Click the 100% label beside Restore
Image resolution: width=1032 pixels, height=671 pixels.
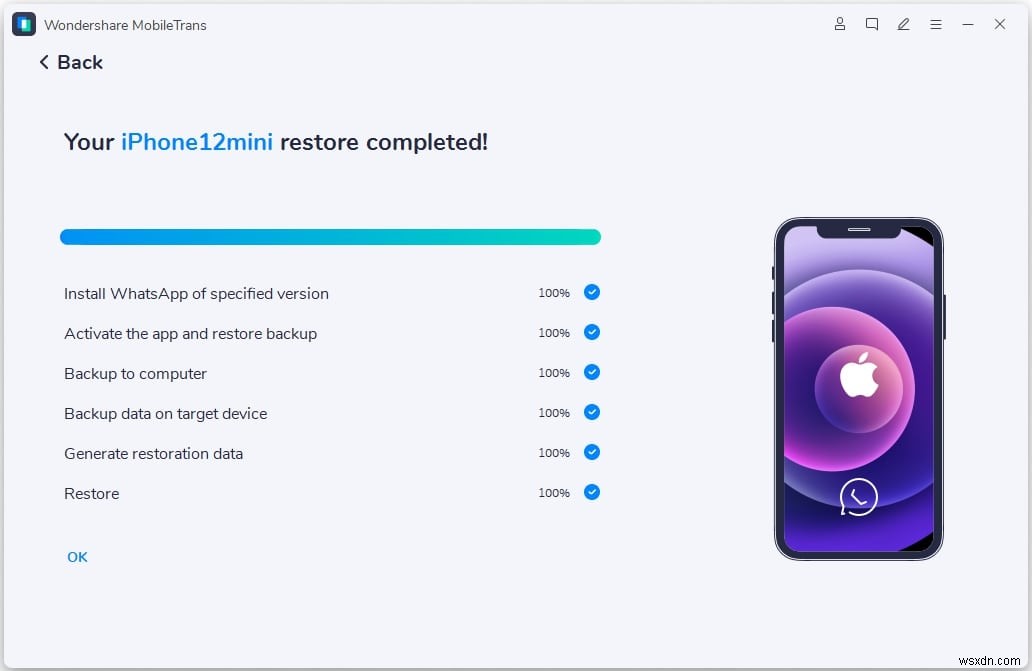554,492
